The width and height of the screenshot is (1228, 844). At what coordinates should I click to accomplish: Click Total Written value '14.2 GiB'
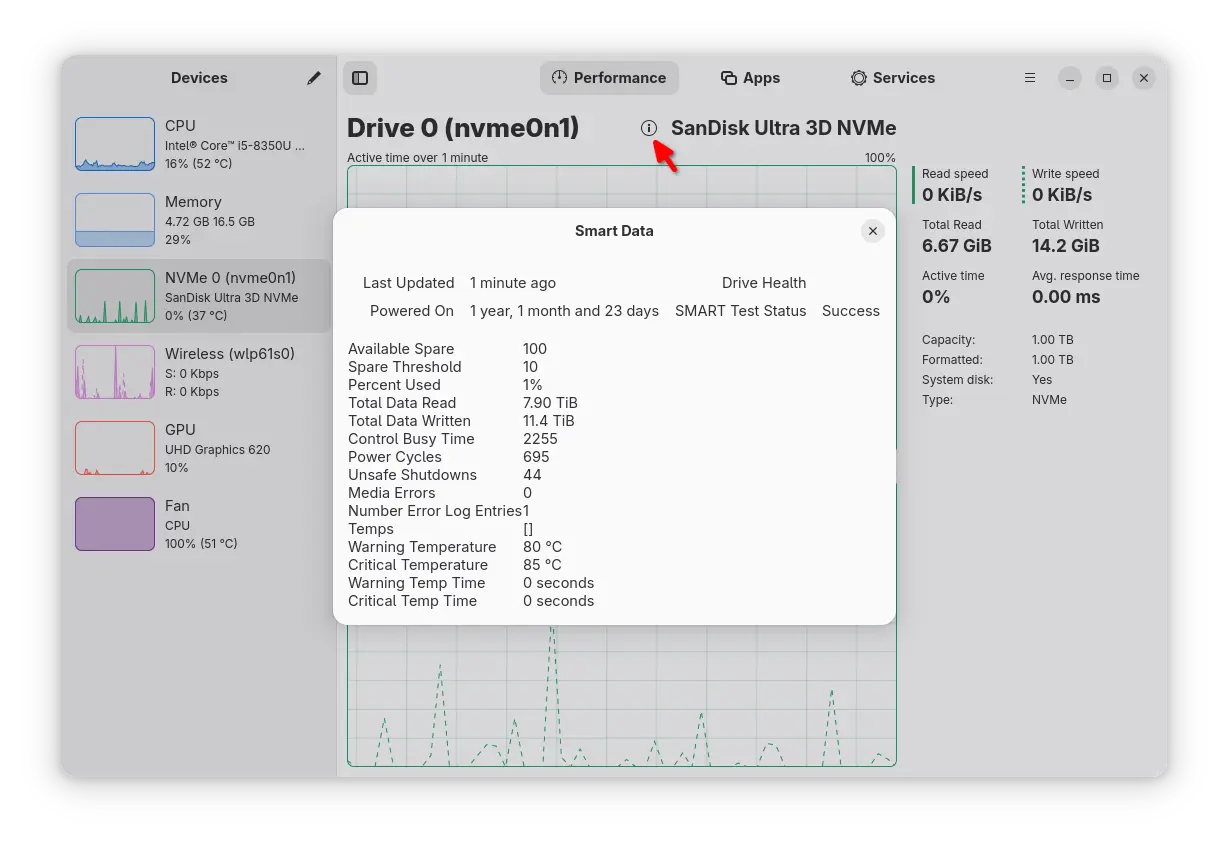1066,246
